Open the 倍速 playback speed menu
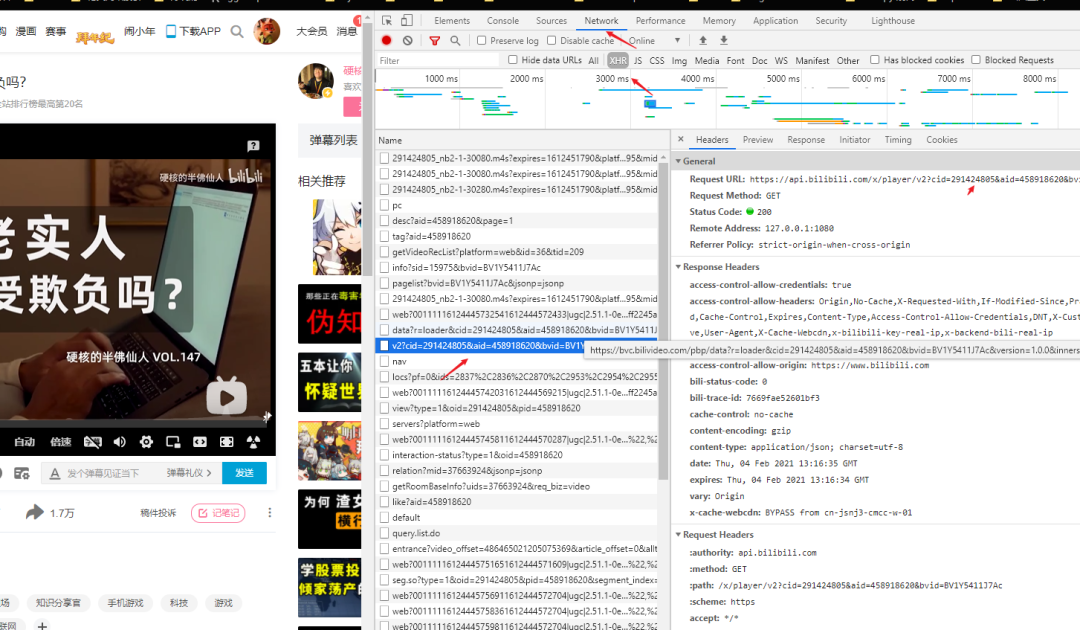The image size is (1080, 630). (x=61, y=441)
